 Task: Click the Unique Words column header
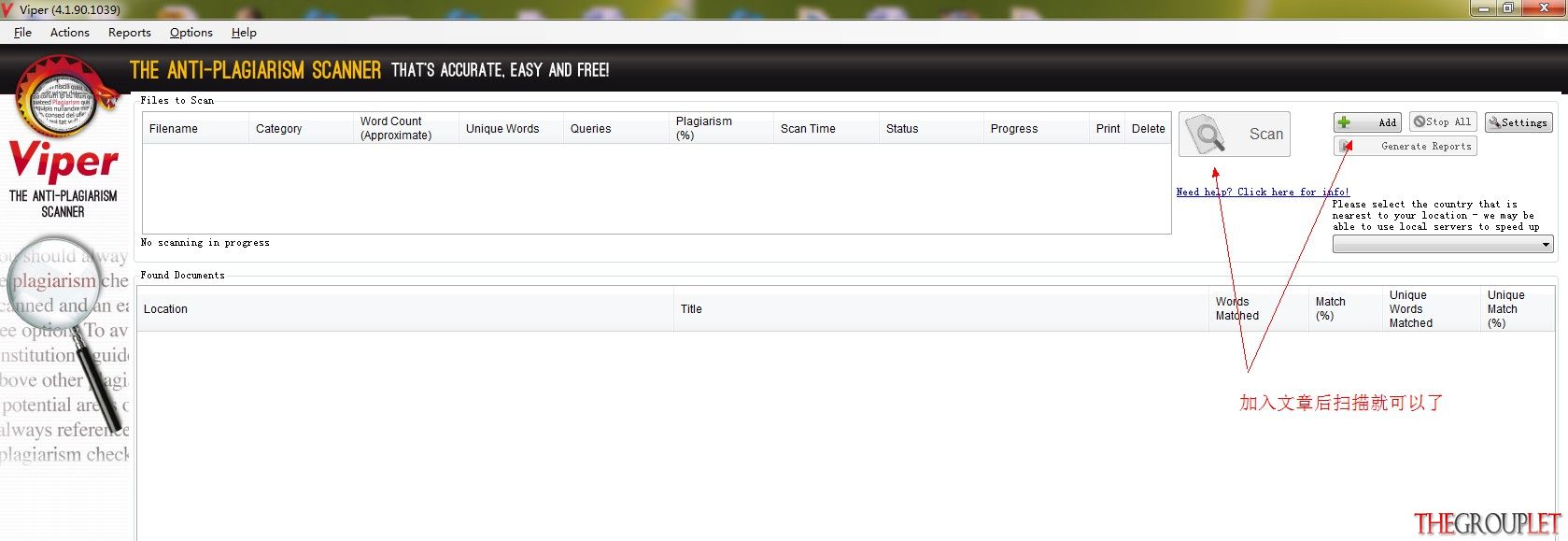pyautogui.click(x=512, y=129)
